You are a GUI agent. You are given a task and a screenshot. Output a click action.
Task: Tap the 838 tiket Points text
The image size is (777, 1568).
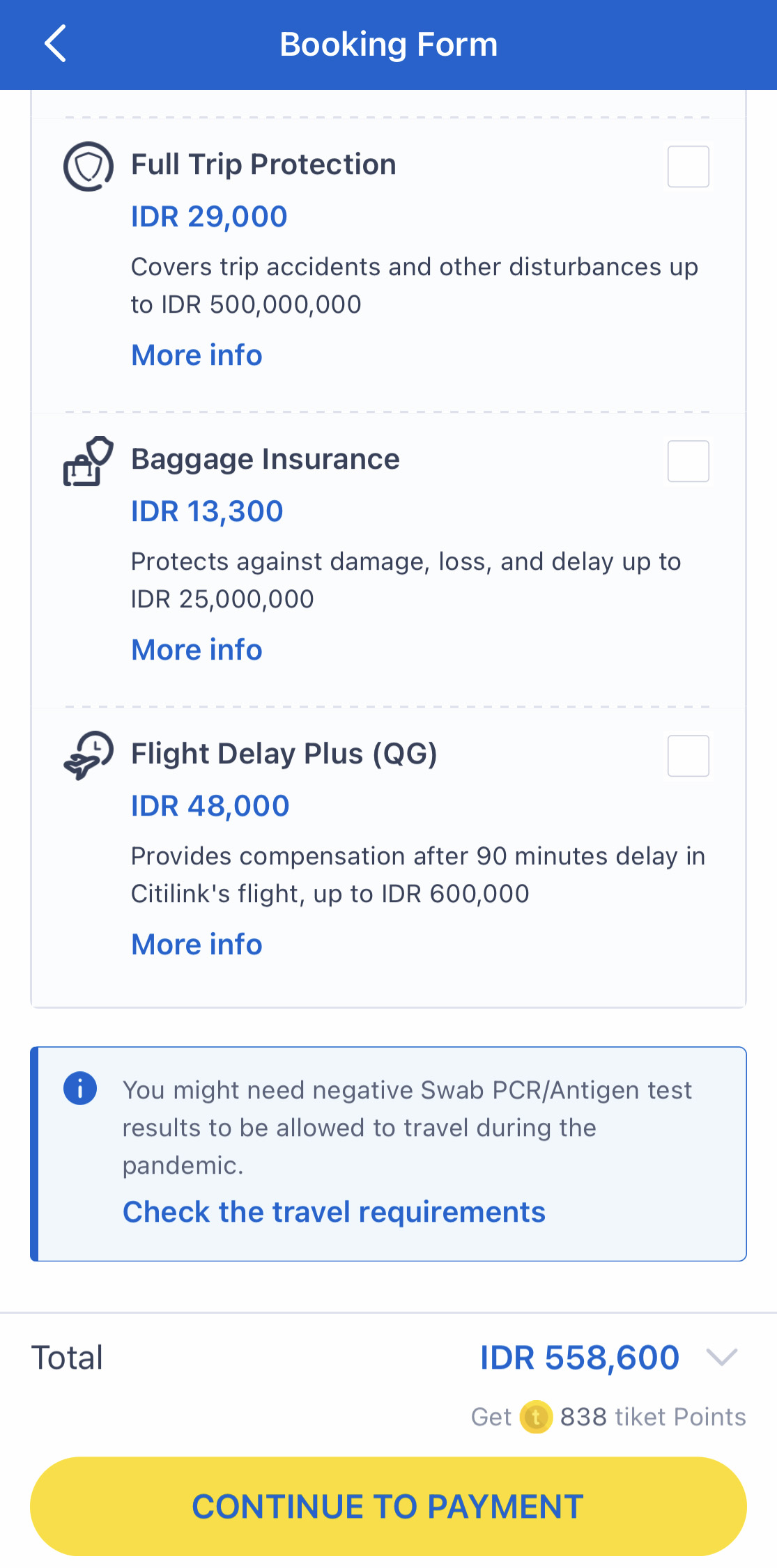653,1417
